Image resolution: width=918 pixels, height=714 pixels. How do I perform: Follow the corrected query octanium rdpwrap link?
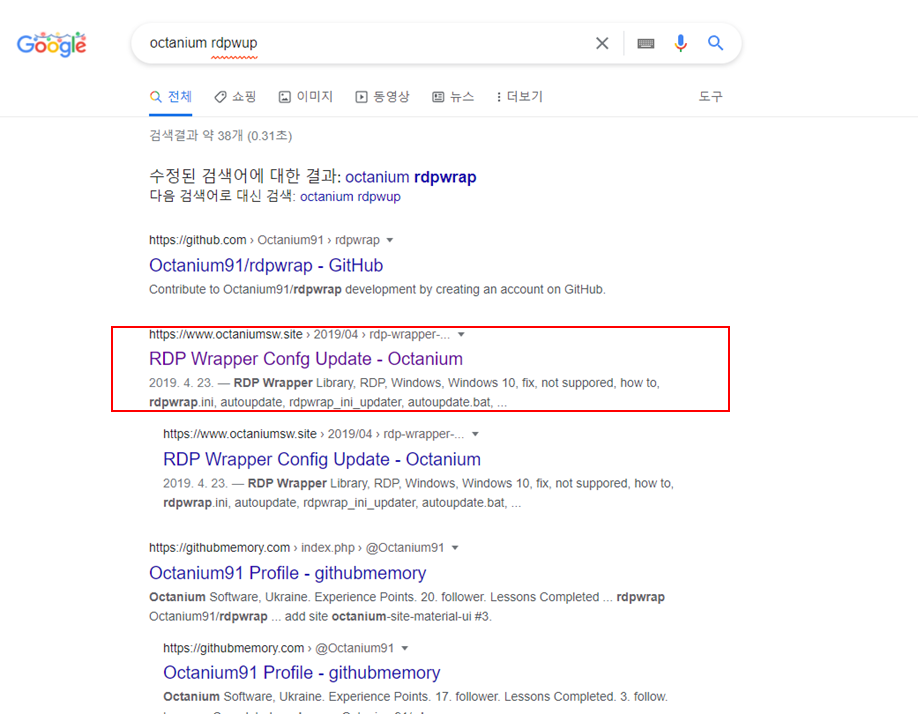click(x=410, y=177)
